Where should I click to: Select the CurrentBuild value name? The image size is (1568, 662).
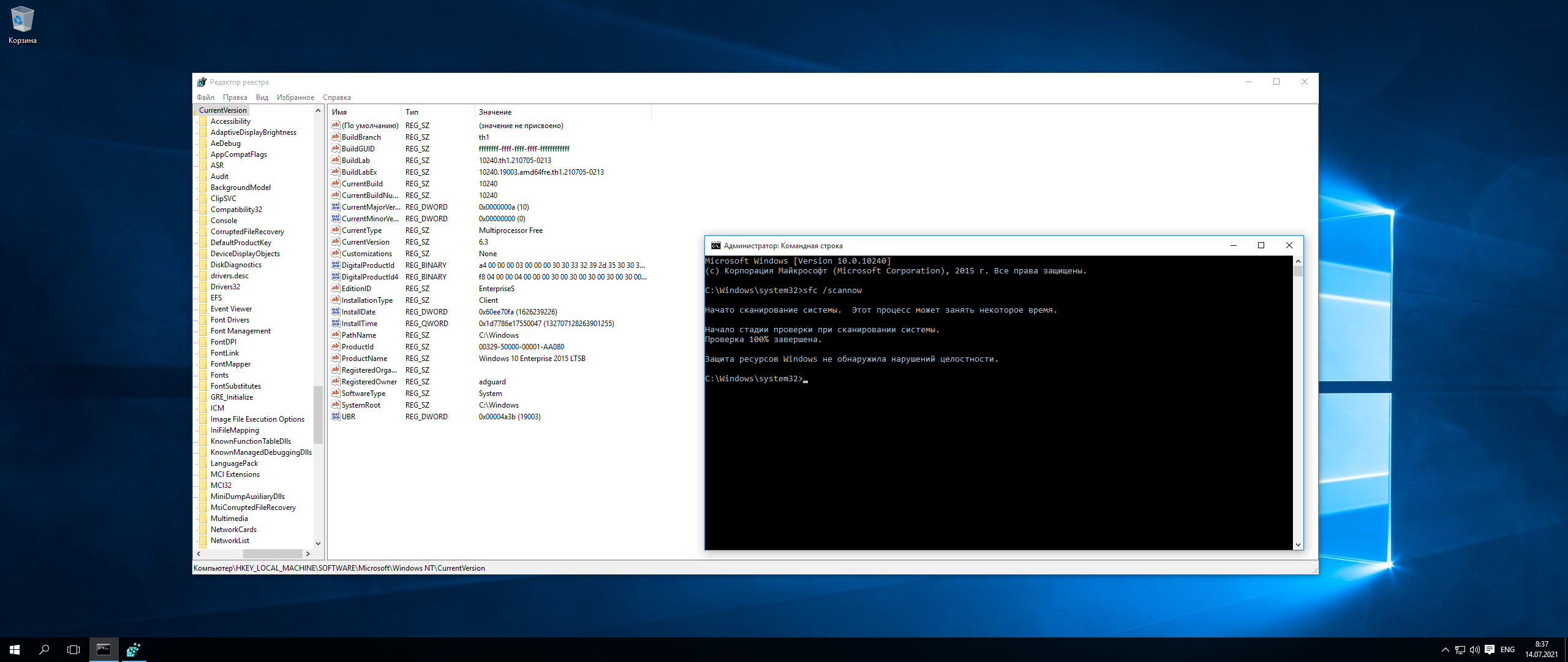coord(362,184)
